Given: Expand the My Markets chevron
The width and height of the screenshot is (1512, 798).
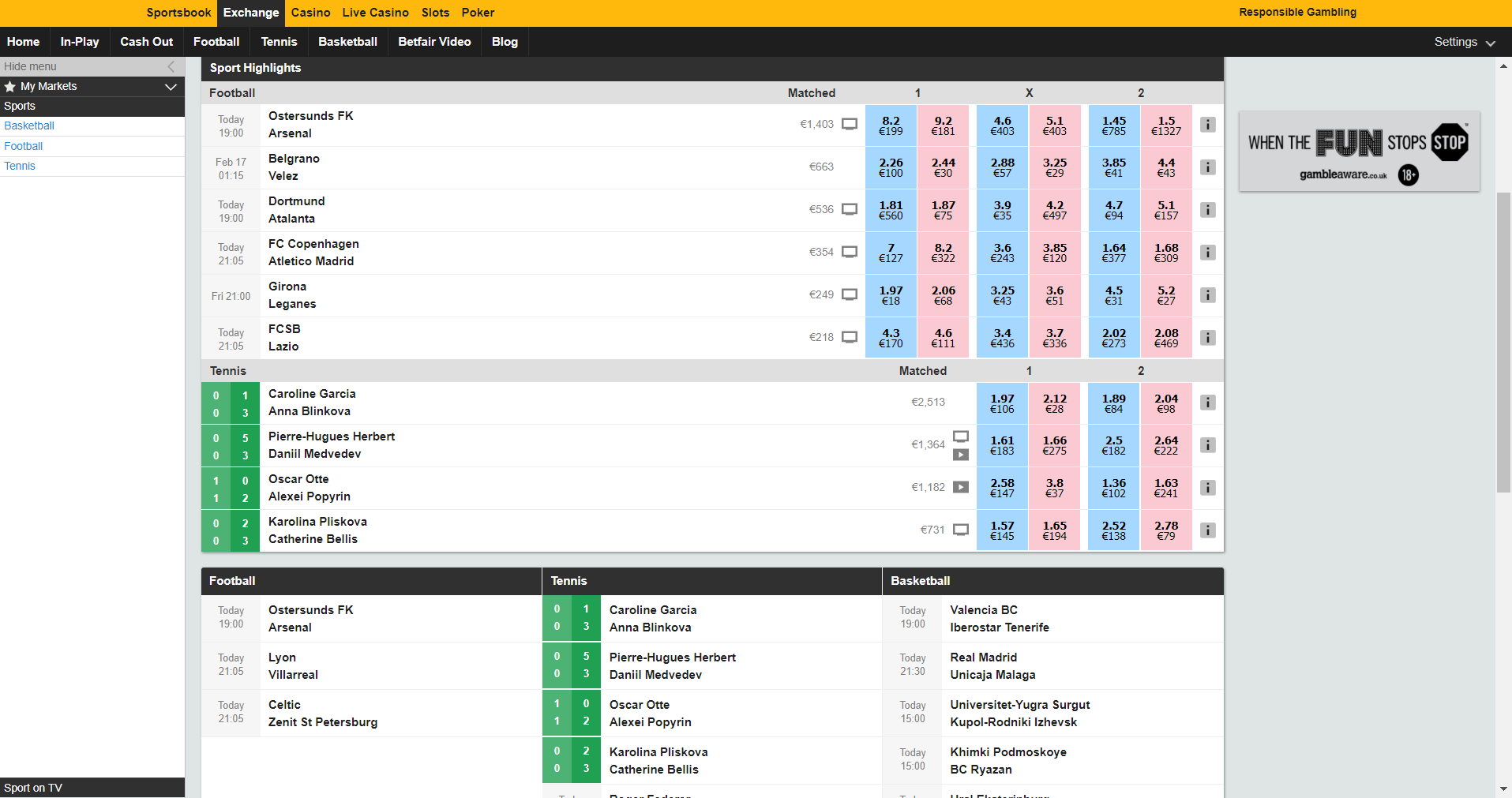Looking at the screenshot, I should click(x=171, y=87).
